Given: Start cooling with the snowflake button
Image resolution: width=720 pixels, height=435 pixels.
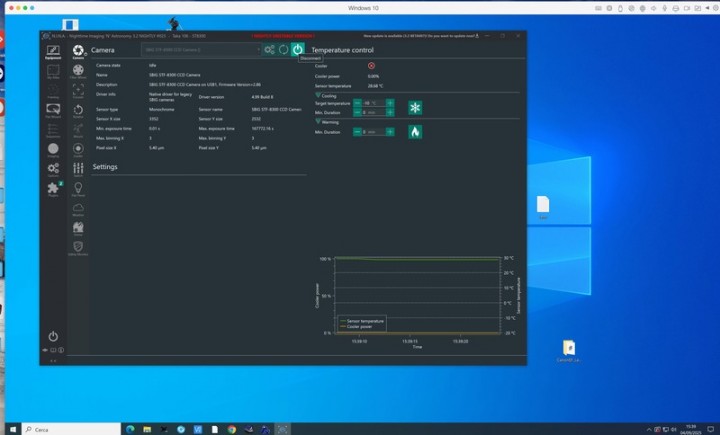Looking at the screenshot, I should click(x=414, y=107).
